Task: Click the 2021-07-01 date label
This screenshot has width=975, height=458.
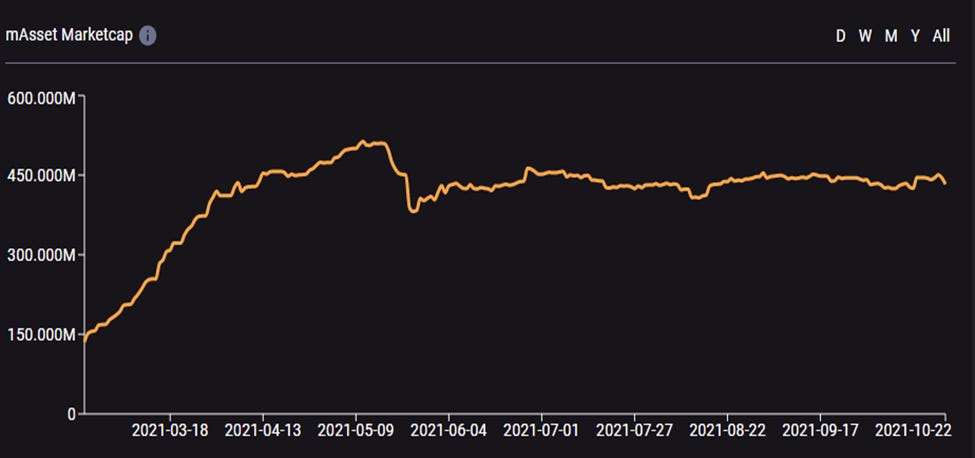Action: click(x=541, y=430)
